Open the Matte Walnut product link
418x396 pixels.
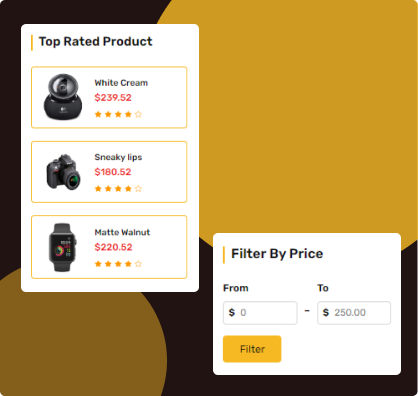pos(122,232)
